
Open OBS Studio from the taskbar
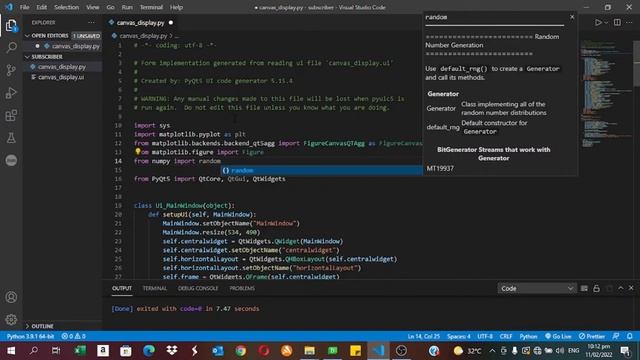point(401,351)
